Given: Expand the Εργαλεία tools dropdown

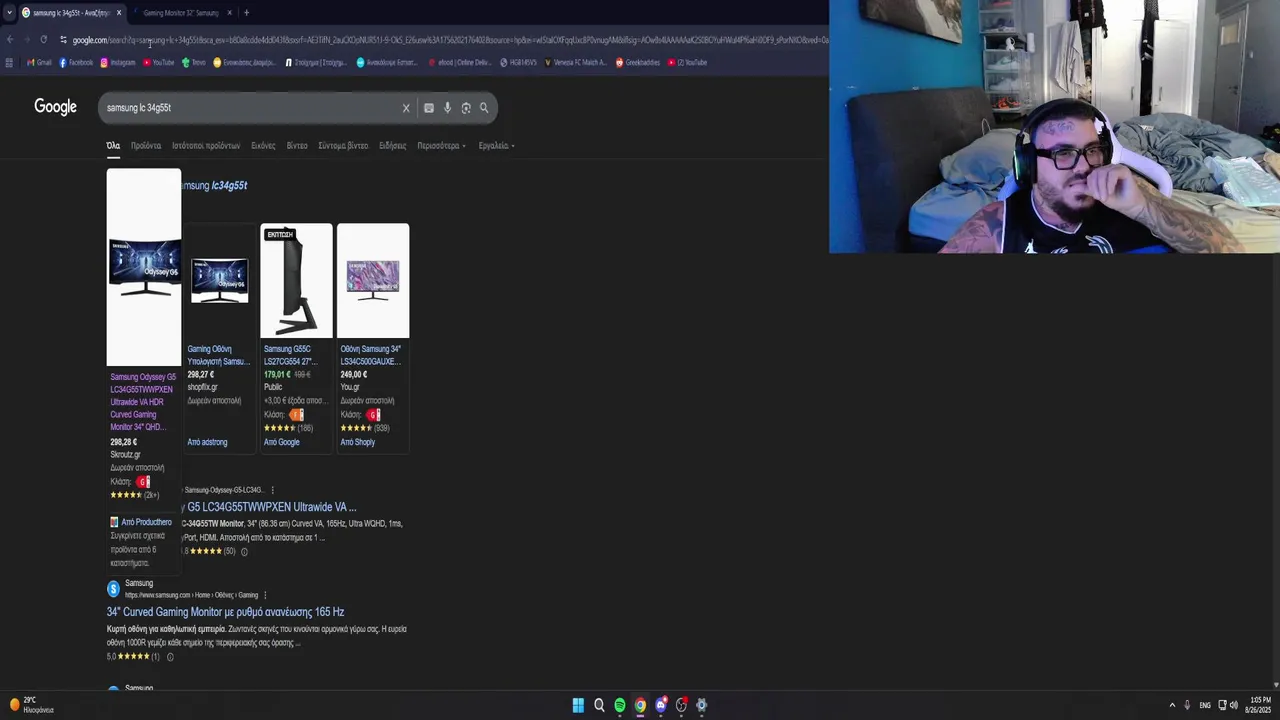Looking at the screenshot, I should [496, 146].
